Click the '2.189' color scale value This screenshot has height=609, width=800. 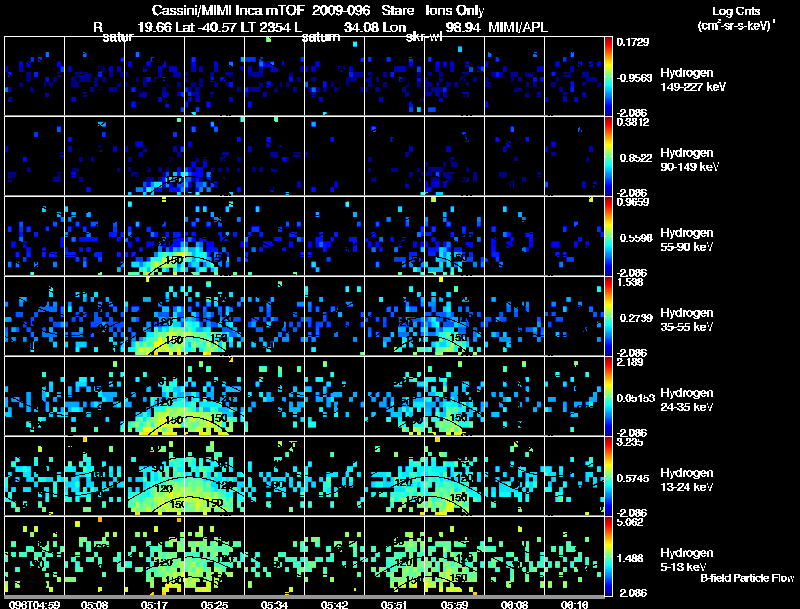[630, 362]
